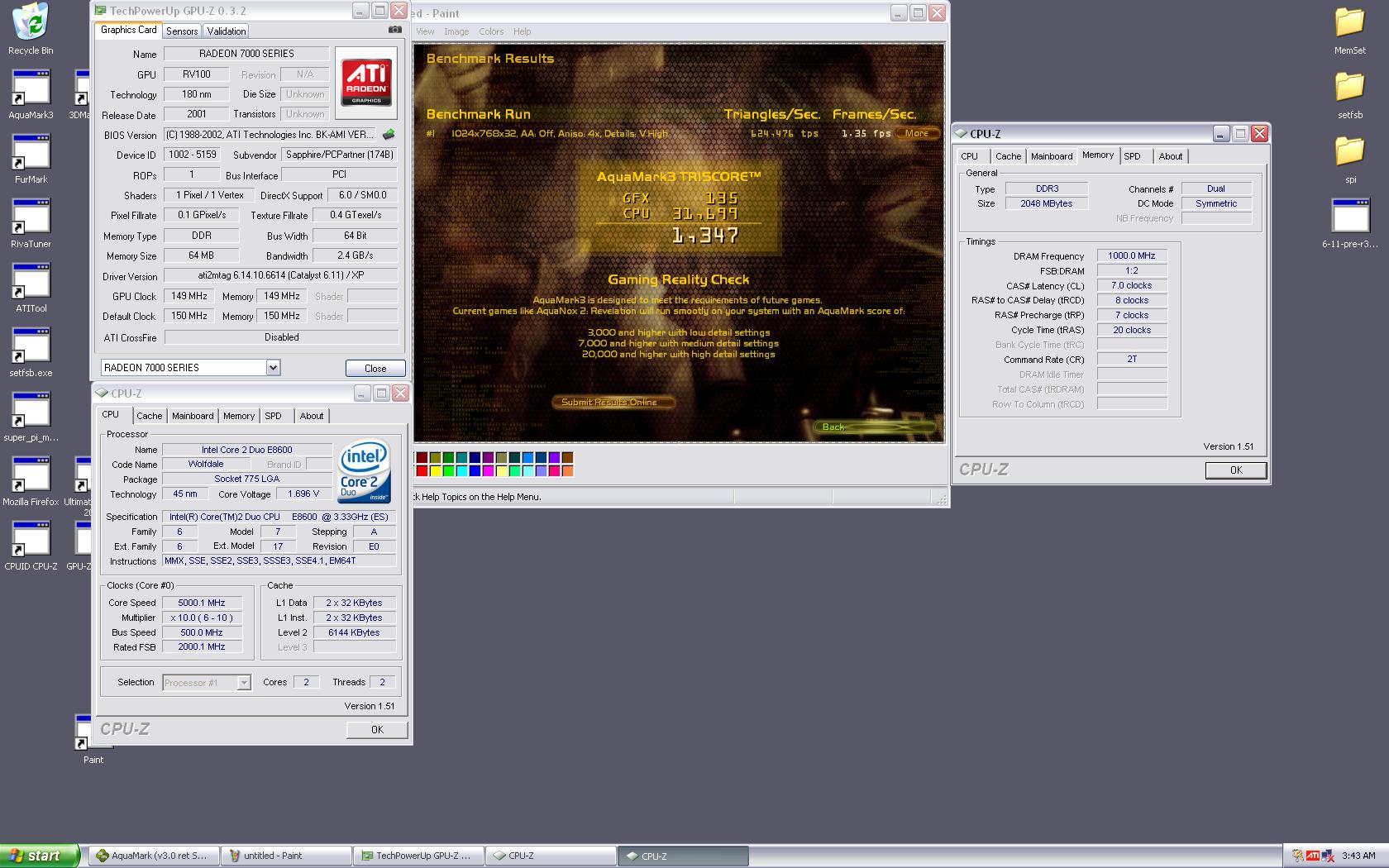The height and width of the screenshot is (868, 1389).
Task: Click the GPU-Z screenshot camera icon
Action: coord(395,30)
